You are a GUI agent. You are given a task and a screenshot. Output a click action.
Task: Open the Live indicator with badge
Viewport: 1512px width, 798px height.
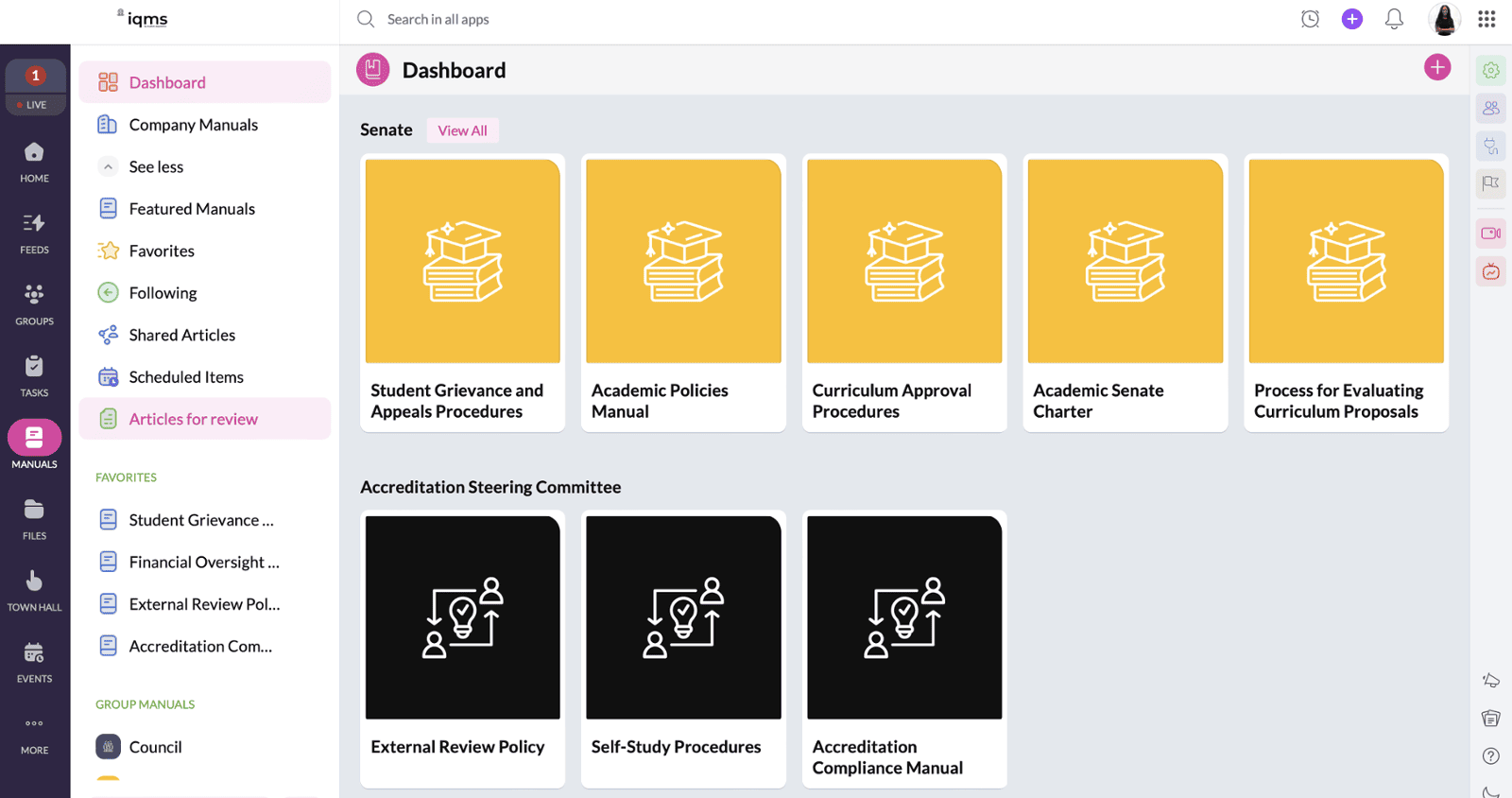[x=35, y=87]
